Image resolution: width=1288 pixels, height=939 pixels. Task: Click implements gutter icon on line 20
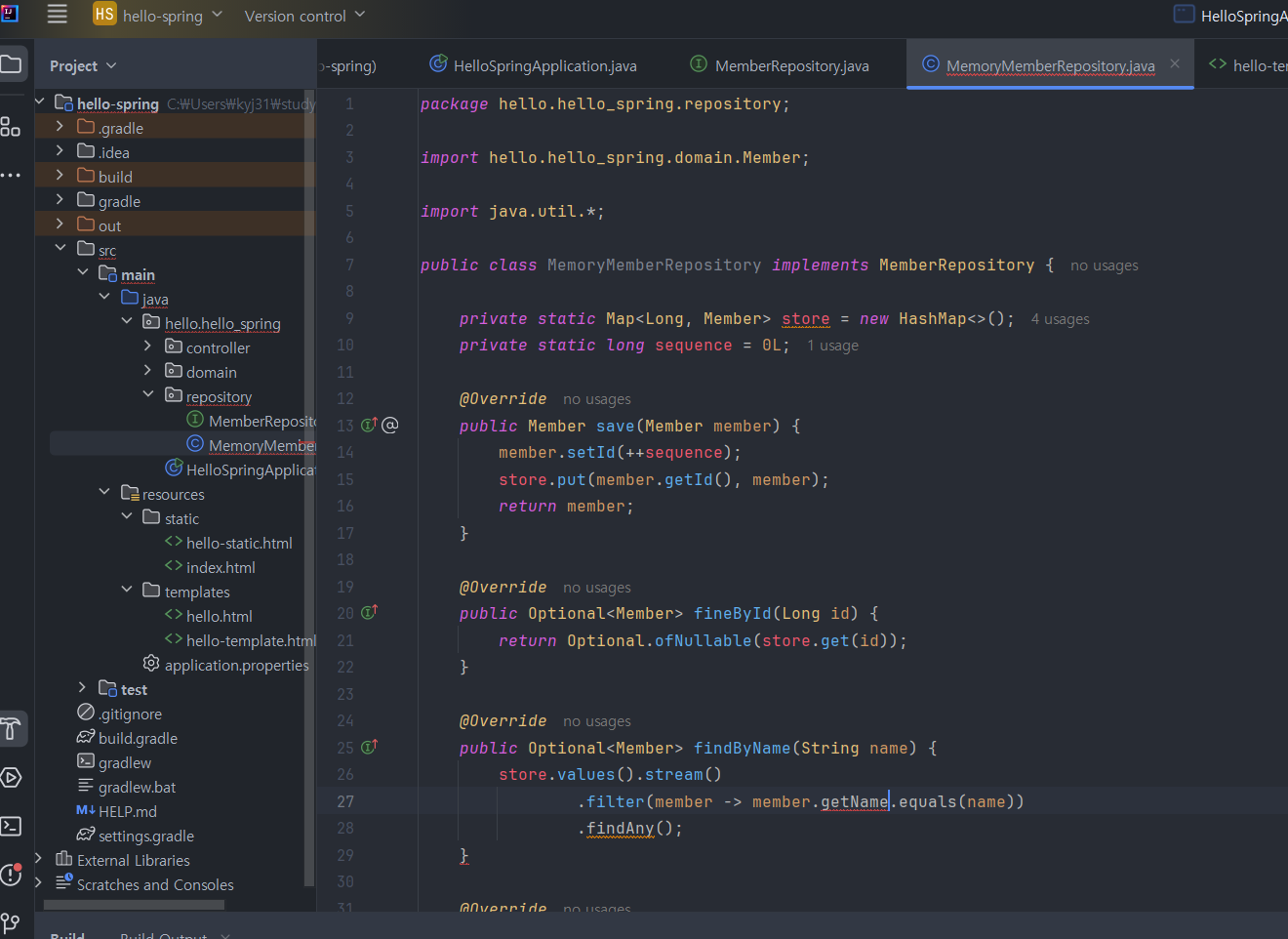369,613
